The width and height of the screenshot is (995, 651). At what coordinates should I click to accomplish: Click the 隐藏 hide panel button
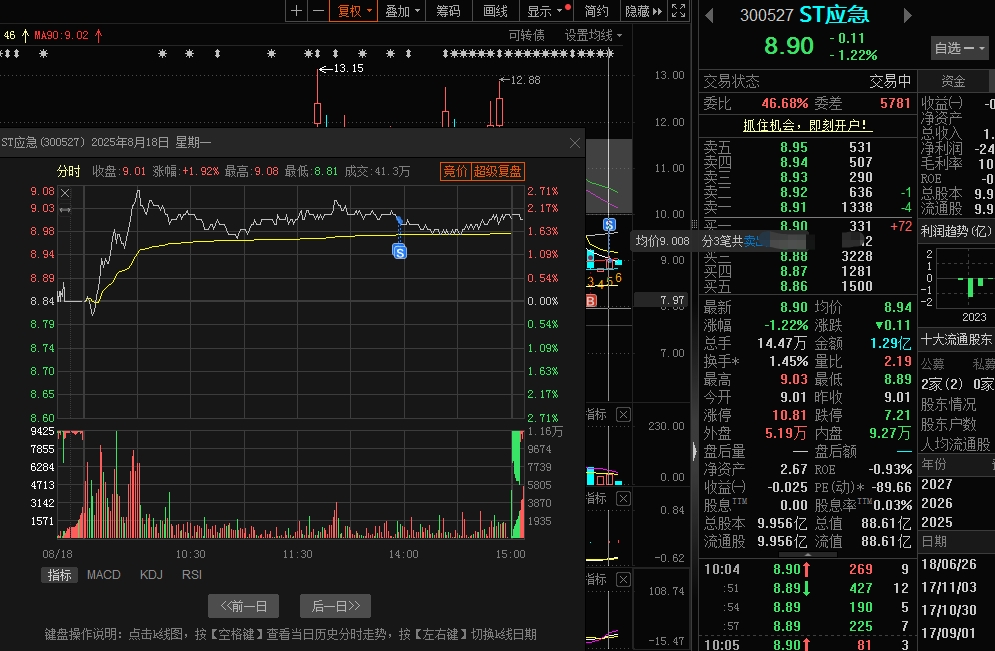[x=643, y=11]
